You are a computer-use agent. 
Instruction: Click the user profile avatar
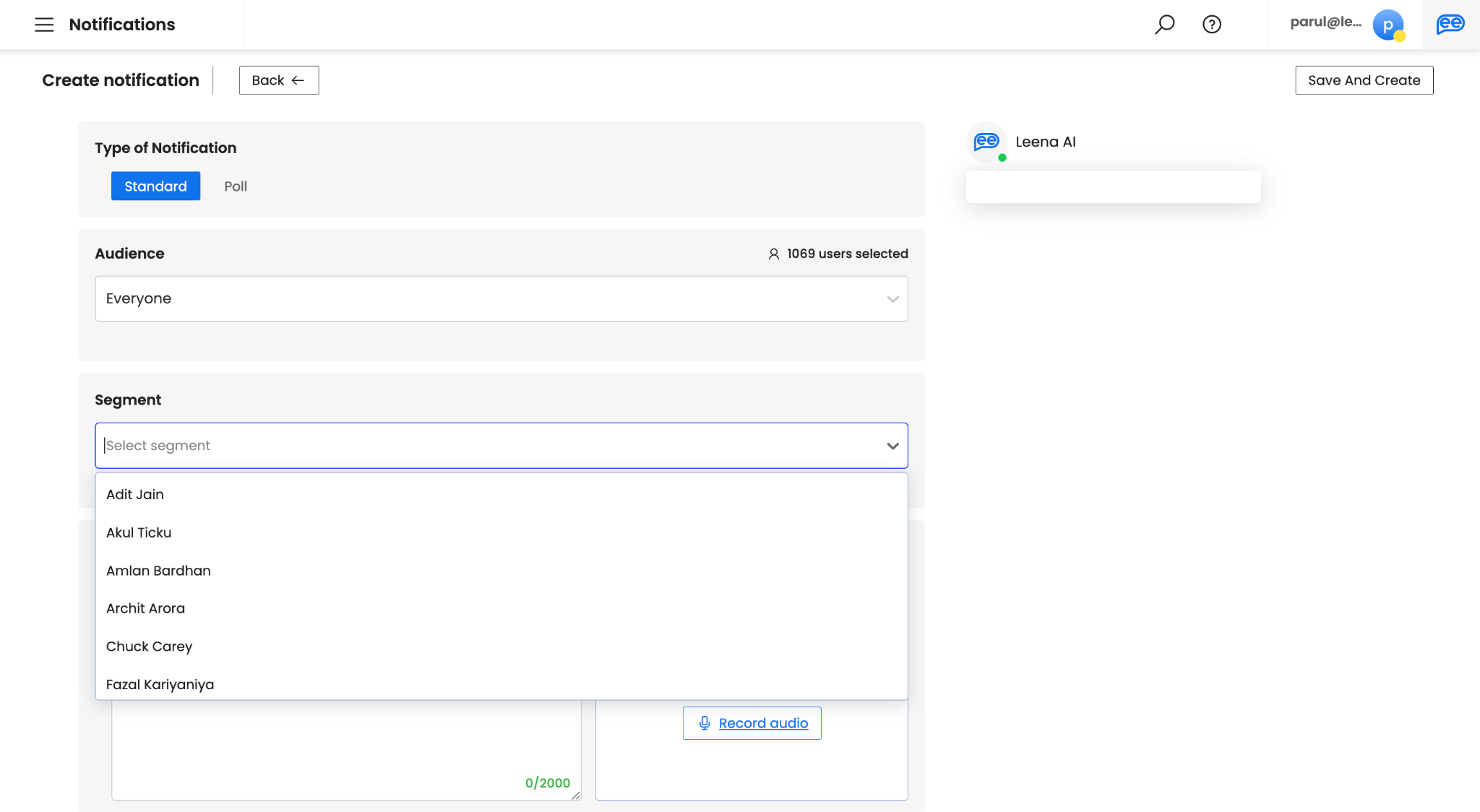click(1387, 25)
